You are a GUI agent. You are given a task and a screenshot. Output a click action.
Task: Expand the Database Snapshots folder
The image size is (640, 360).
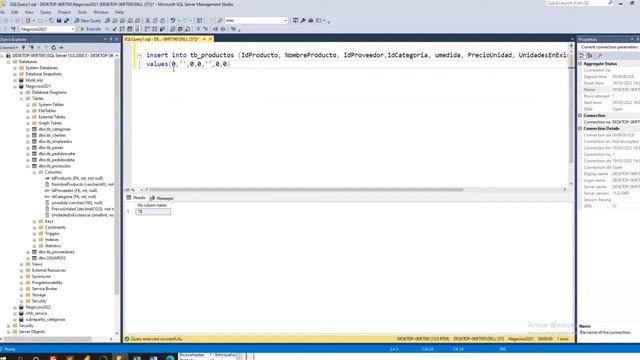pos(15,74)
